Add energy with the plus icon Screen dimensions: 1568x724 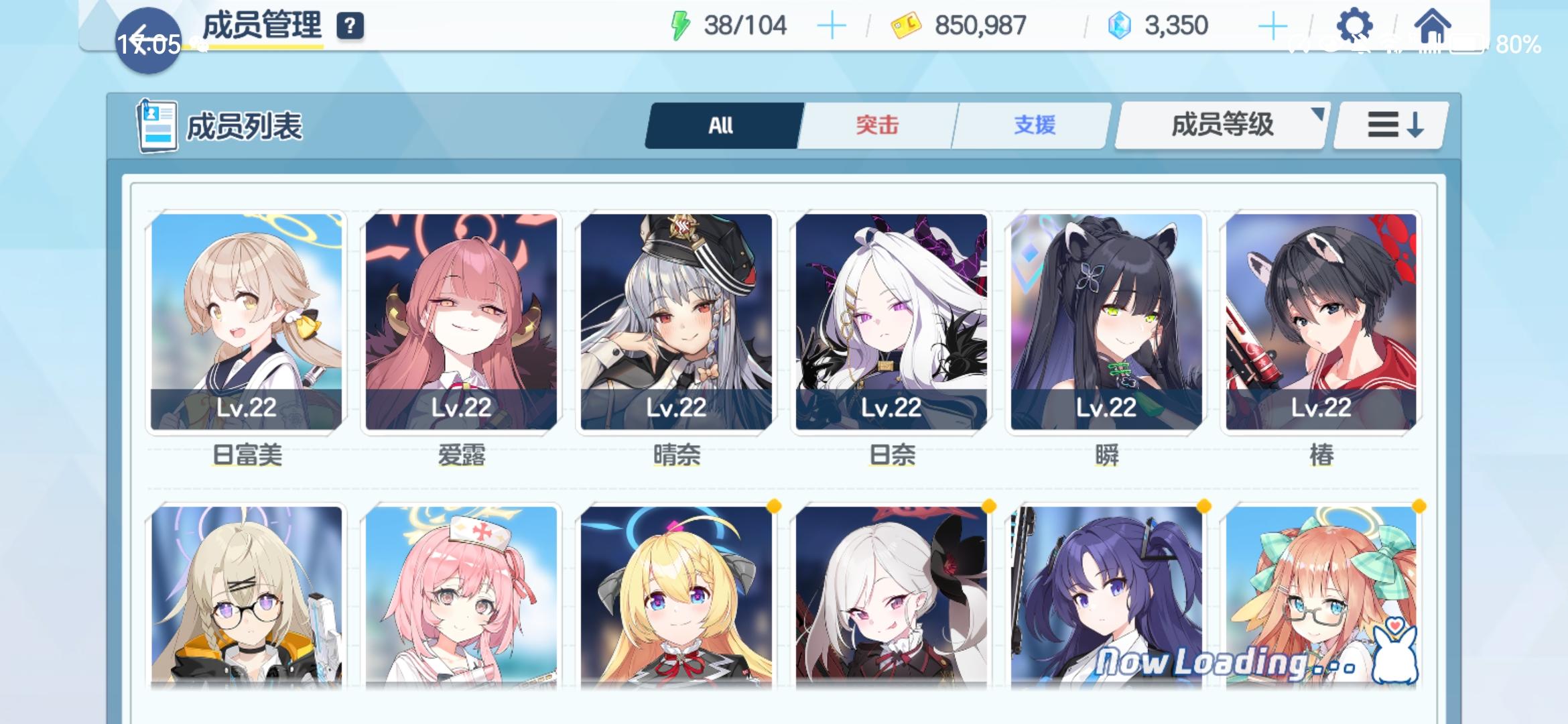(832, 26)
